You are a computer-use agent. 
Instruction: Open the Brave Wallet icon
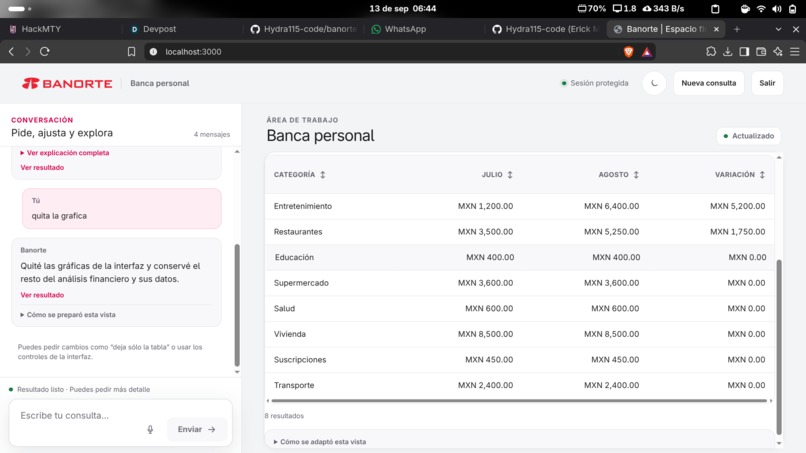(761, 51)
